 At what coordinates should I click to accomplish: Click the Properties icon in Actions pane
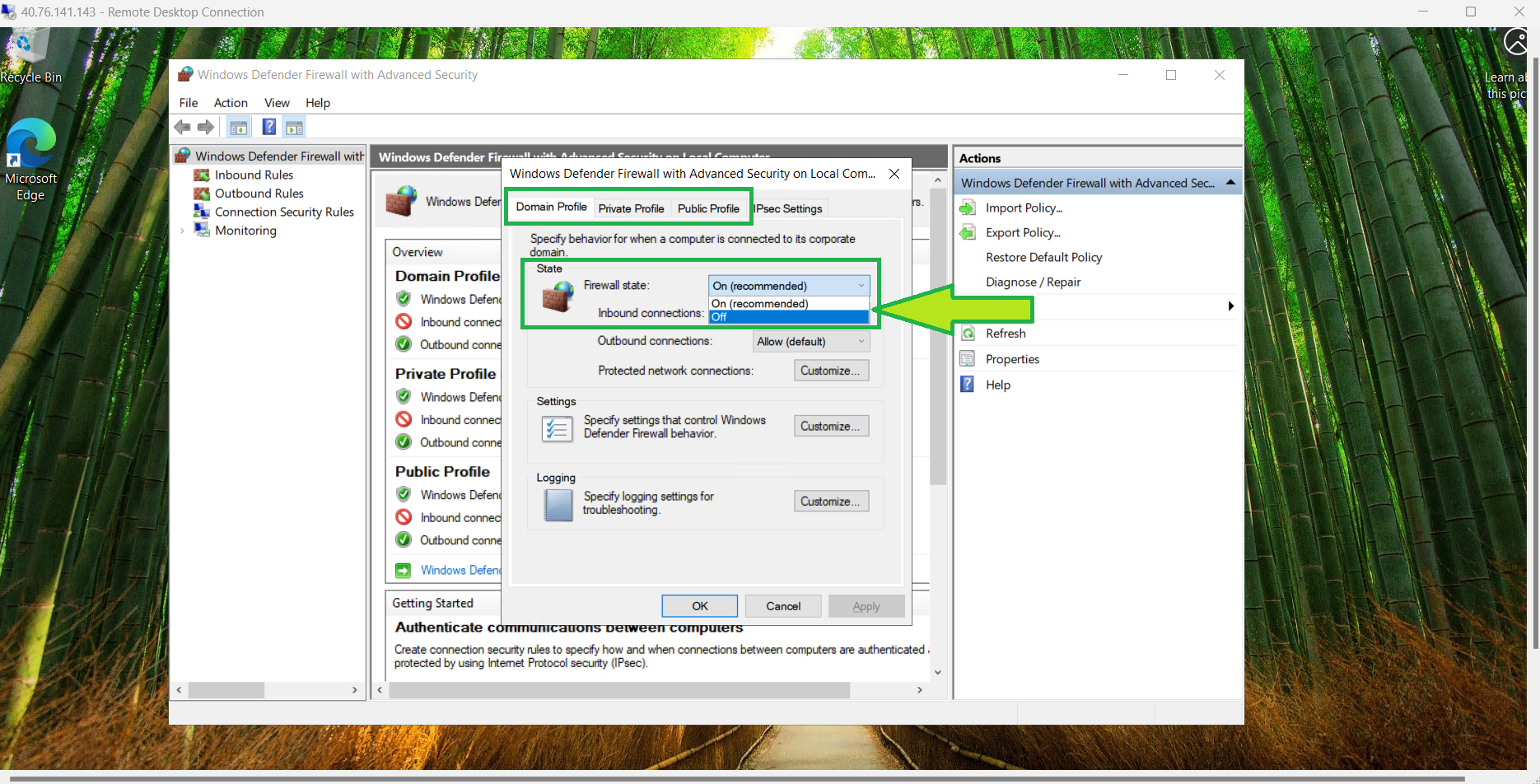click(968, 359)
